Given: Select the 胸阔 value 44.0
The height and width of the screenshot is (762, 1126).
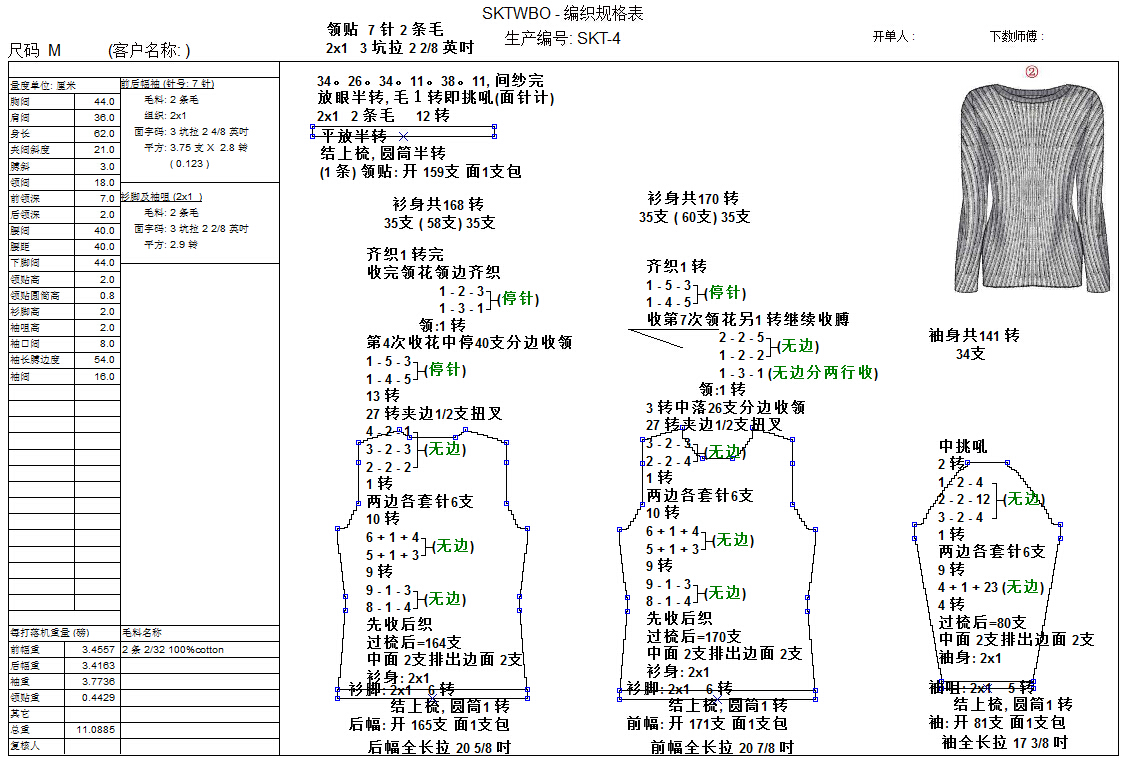Looking at the screenshot, I should pos(104,102).
